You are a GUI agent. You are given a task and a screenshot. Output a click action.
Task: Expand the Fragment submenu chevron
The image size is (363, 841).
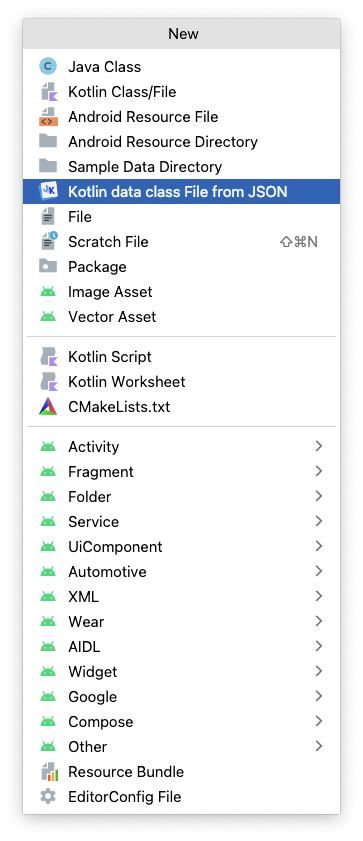[x=319, y=471]
